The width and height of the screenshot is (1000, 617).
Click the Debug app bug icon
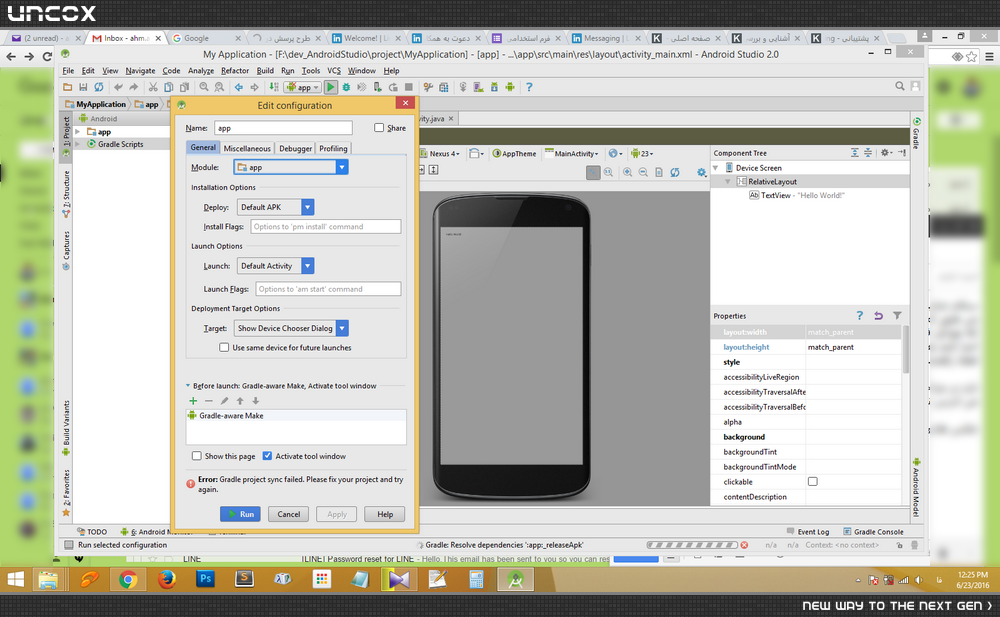(x=346, y=87)
